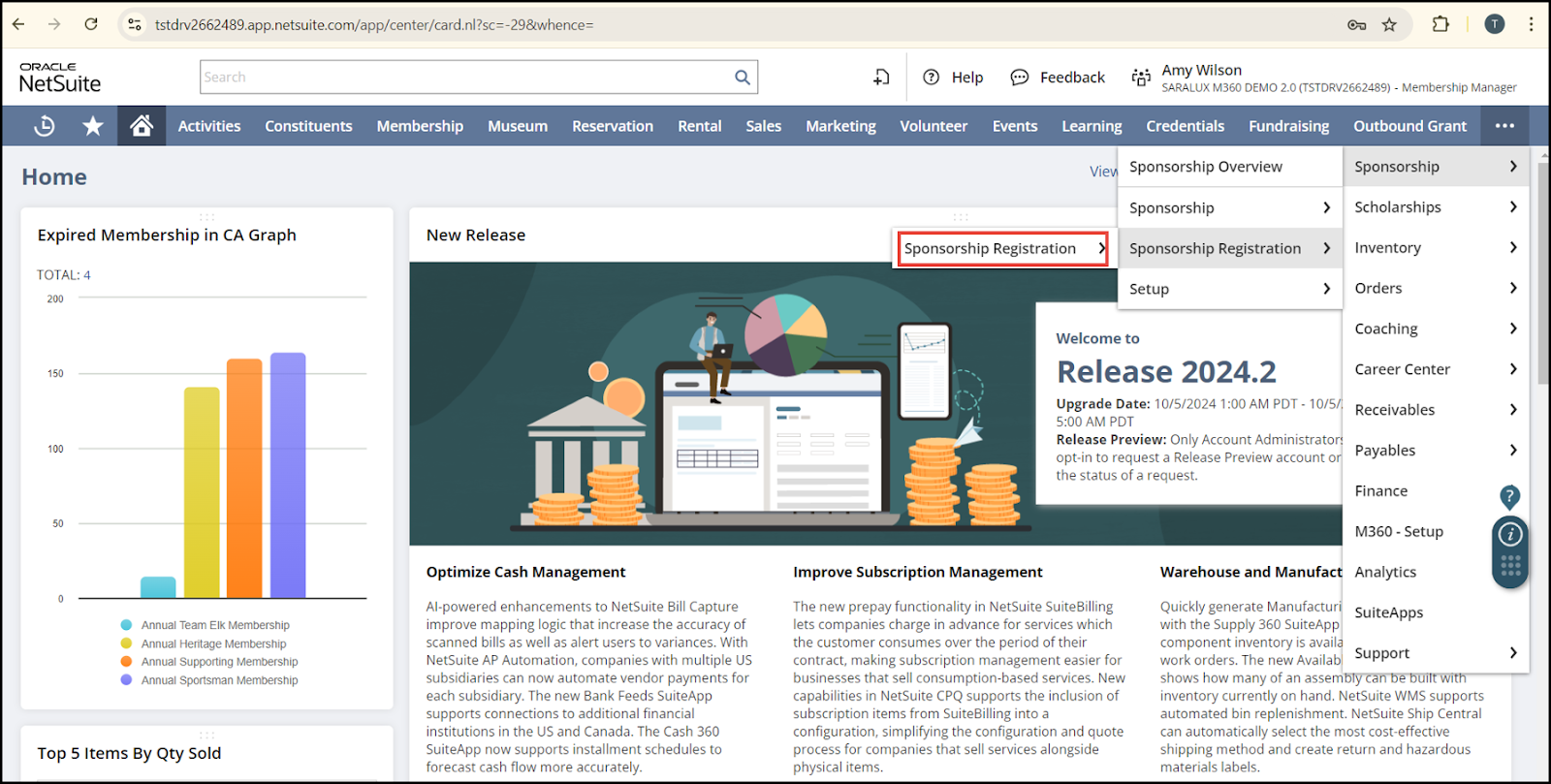
Task: Open the change roles icon beside Amy Wilson
Action: coord(1141,78)
